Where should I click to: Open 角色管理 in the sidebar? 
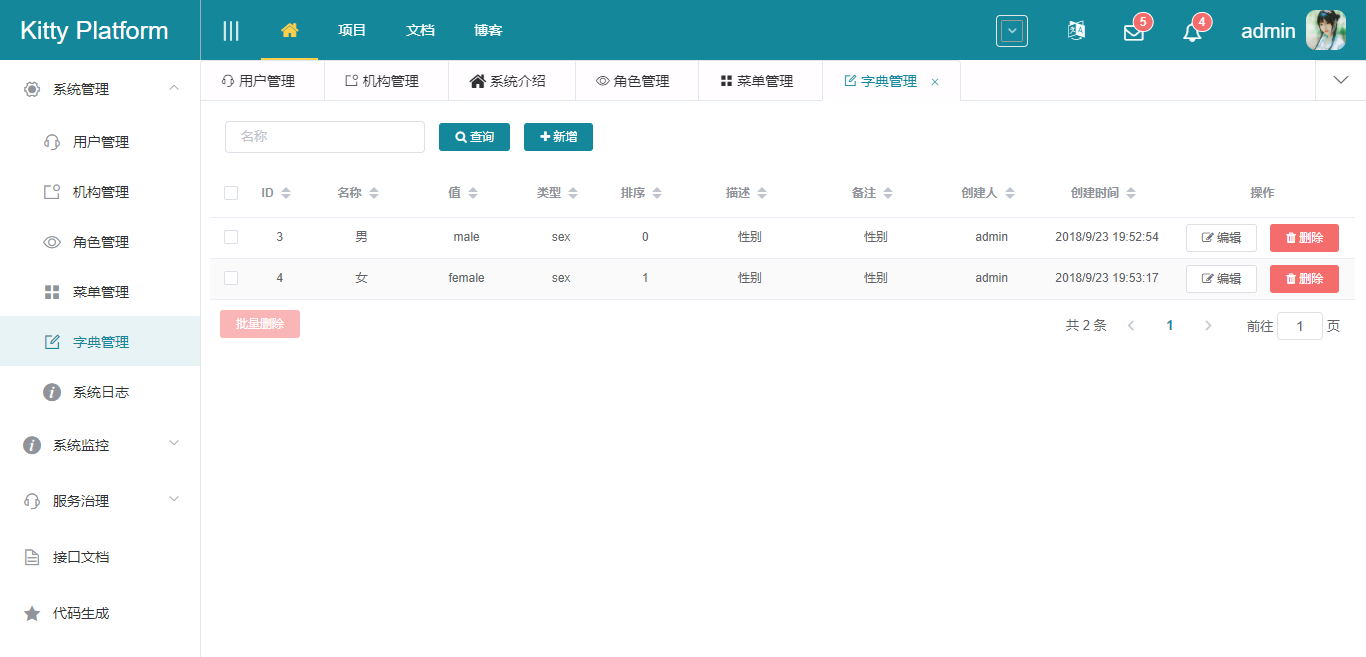pyautogui.click(x=100, y=242)
